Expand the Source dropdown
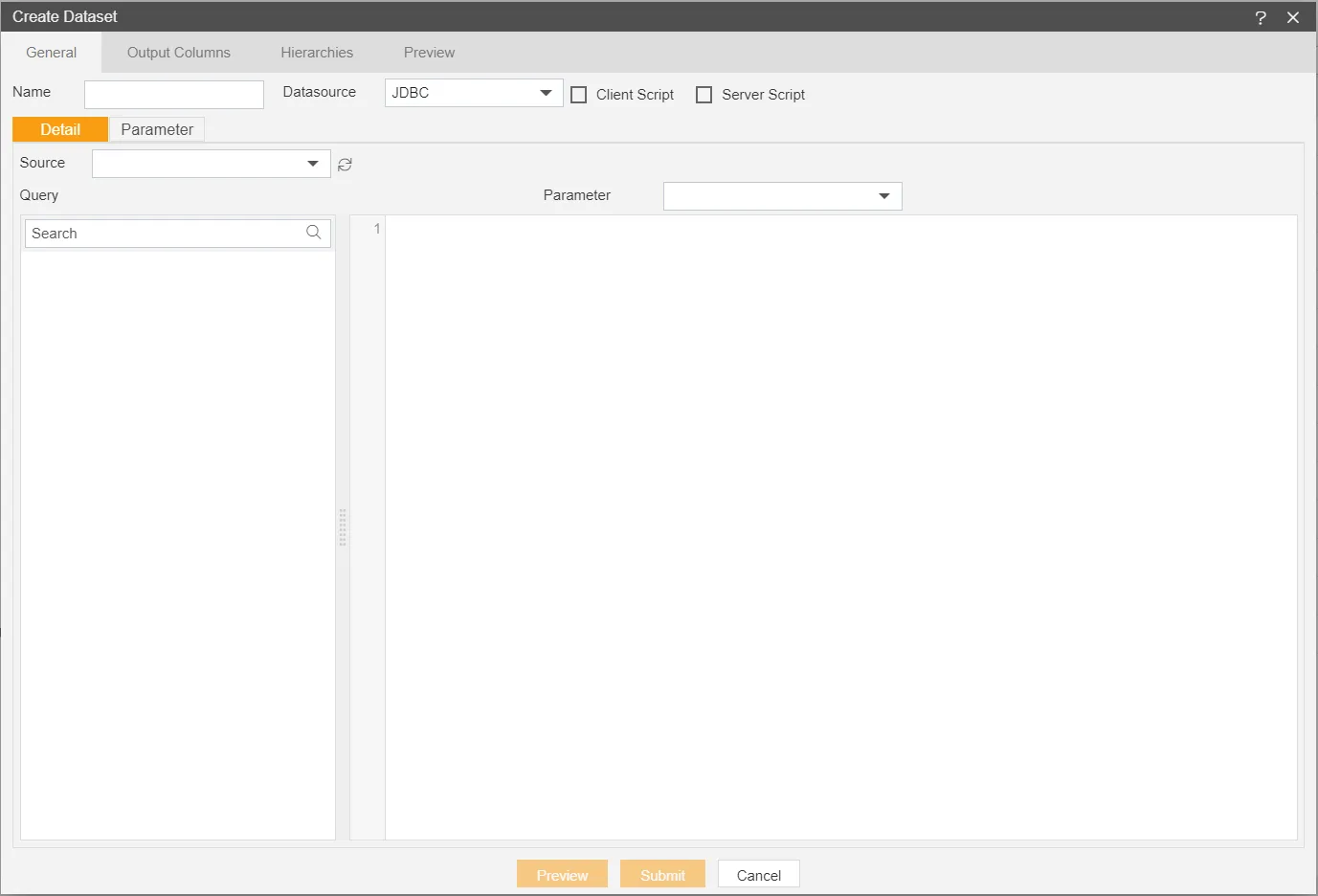Viewport: 1318px width, 896px height. point(212,164)
